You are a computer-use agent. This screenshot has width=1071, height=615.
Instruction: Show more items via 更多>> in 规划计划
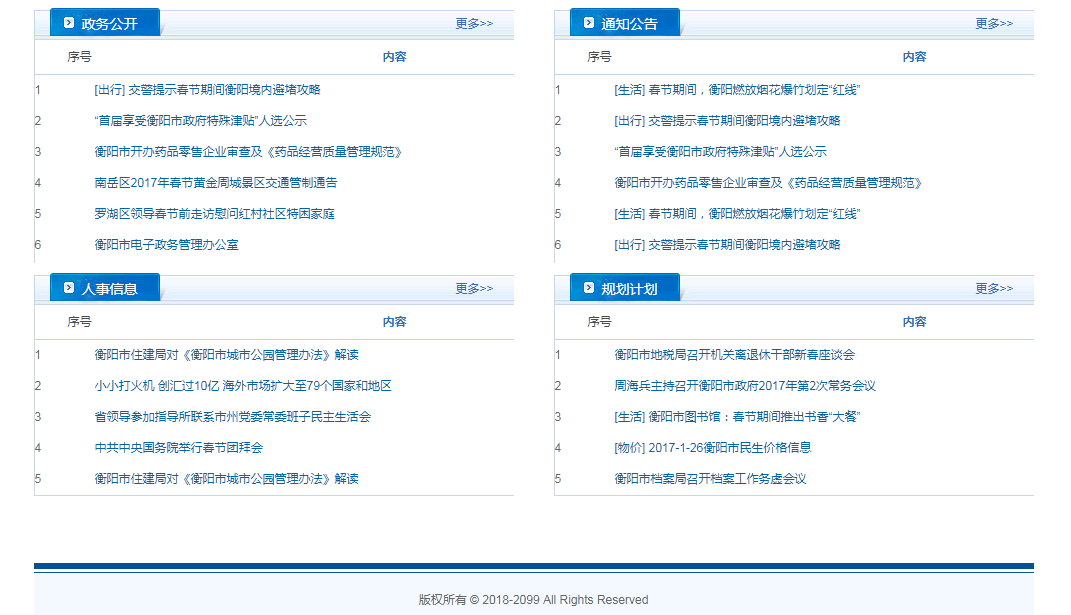click(994, 288)
